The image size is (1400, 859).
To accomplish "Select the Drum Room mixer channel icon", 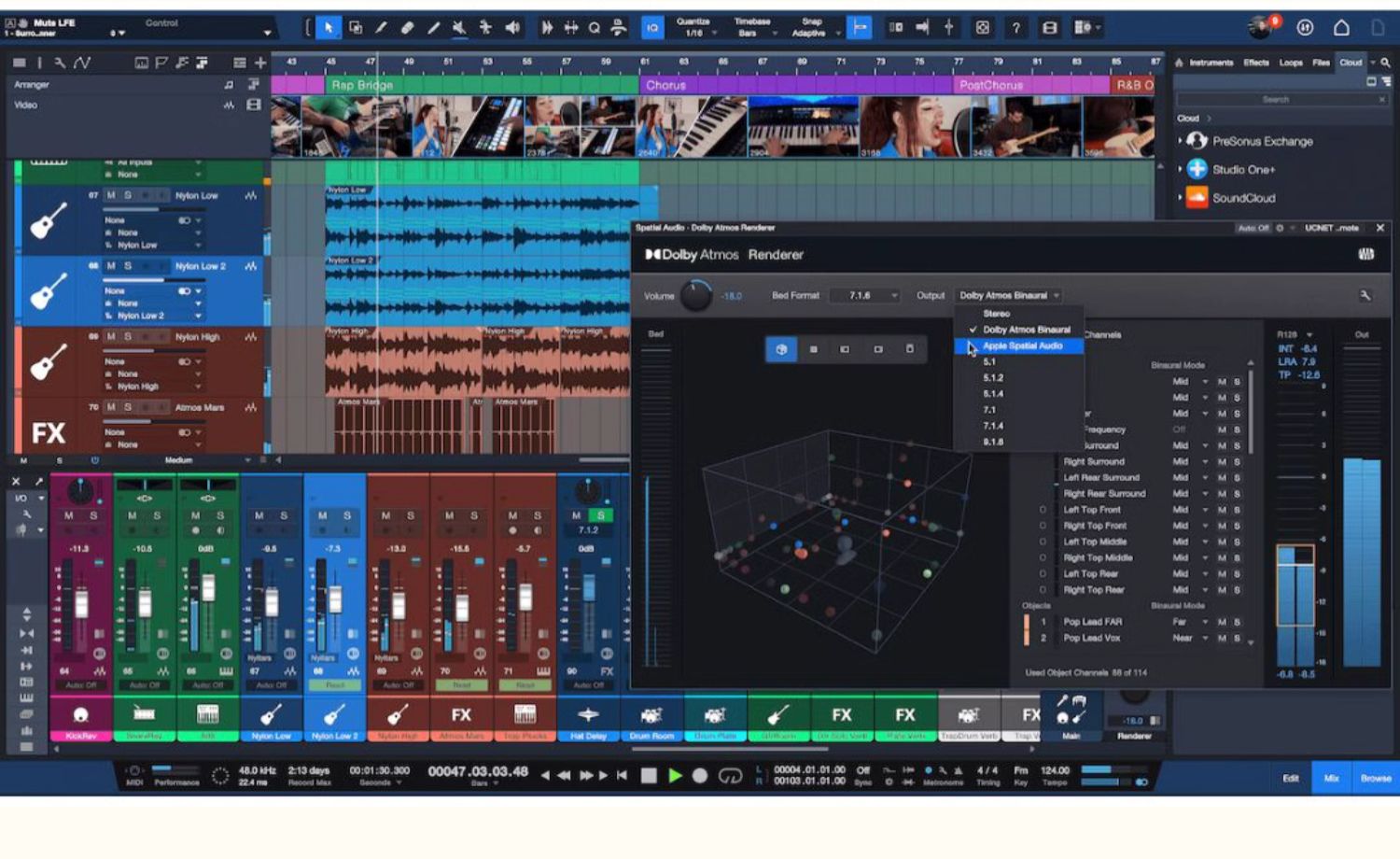I will (651, 715).
